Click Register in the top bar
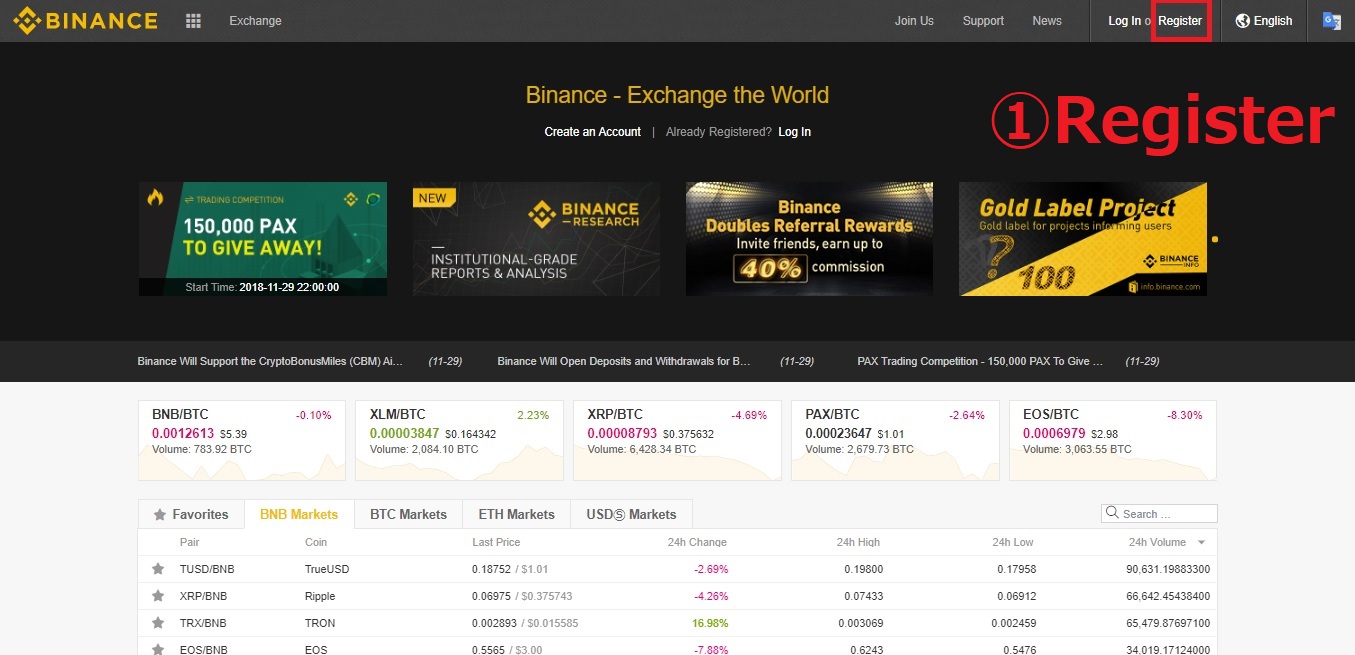The width and height of the screenshot is (1355, 655). click(x=1180, y=21)
